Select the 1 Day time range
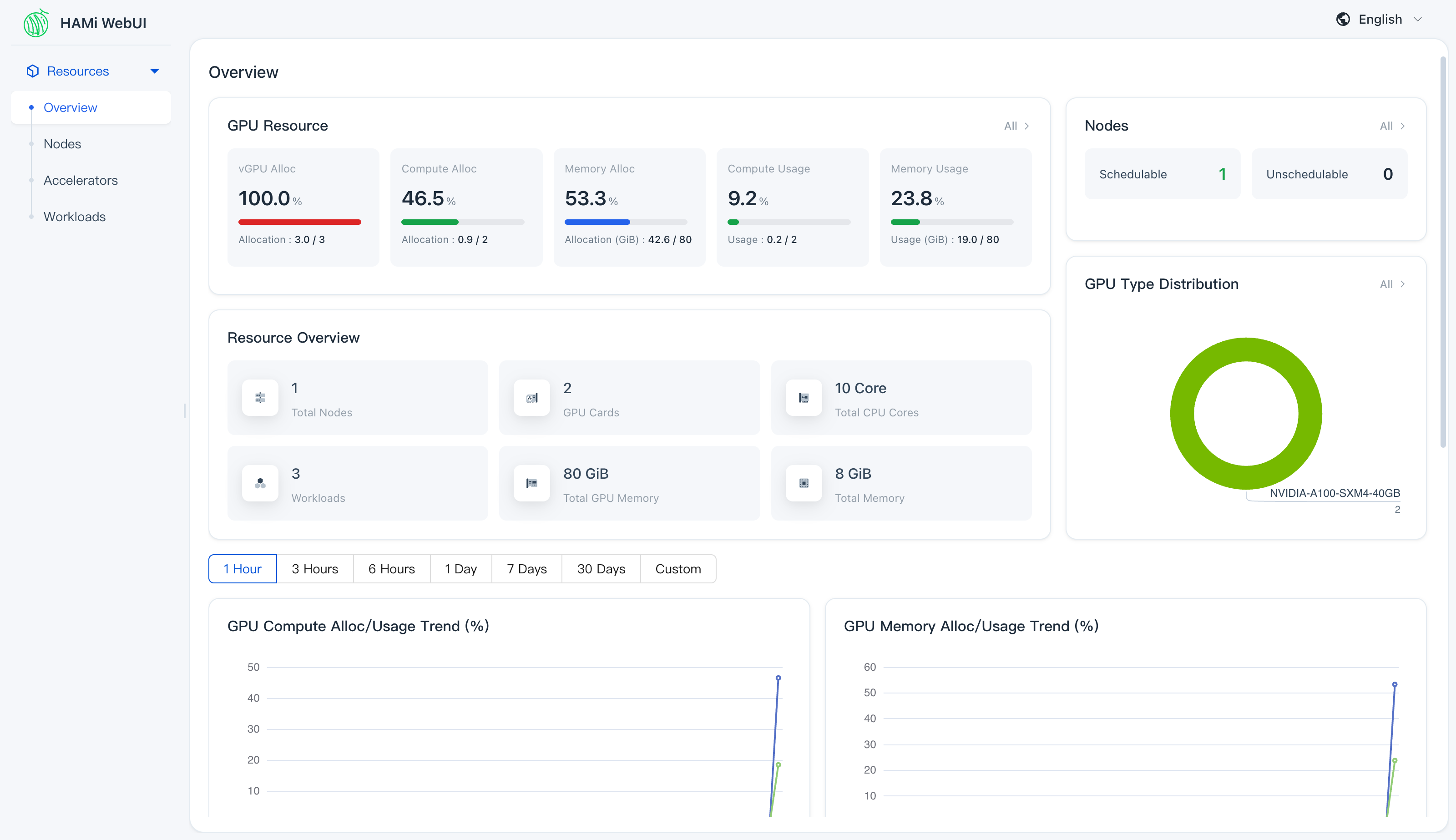The height and width of the screenshot is (840, 1456). (461, 569)
